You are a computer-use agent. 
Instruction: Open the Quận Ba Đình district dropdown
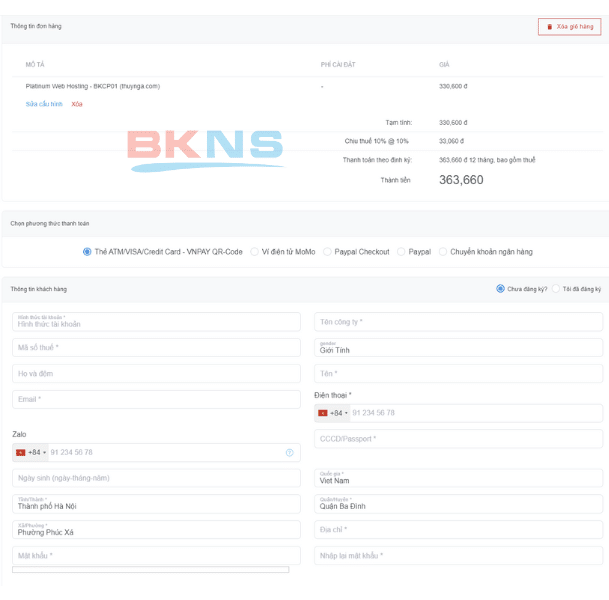coord(458,504)
